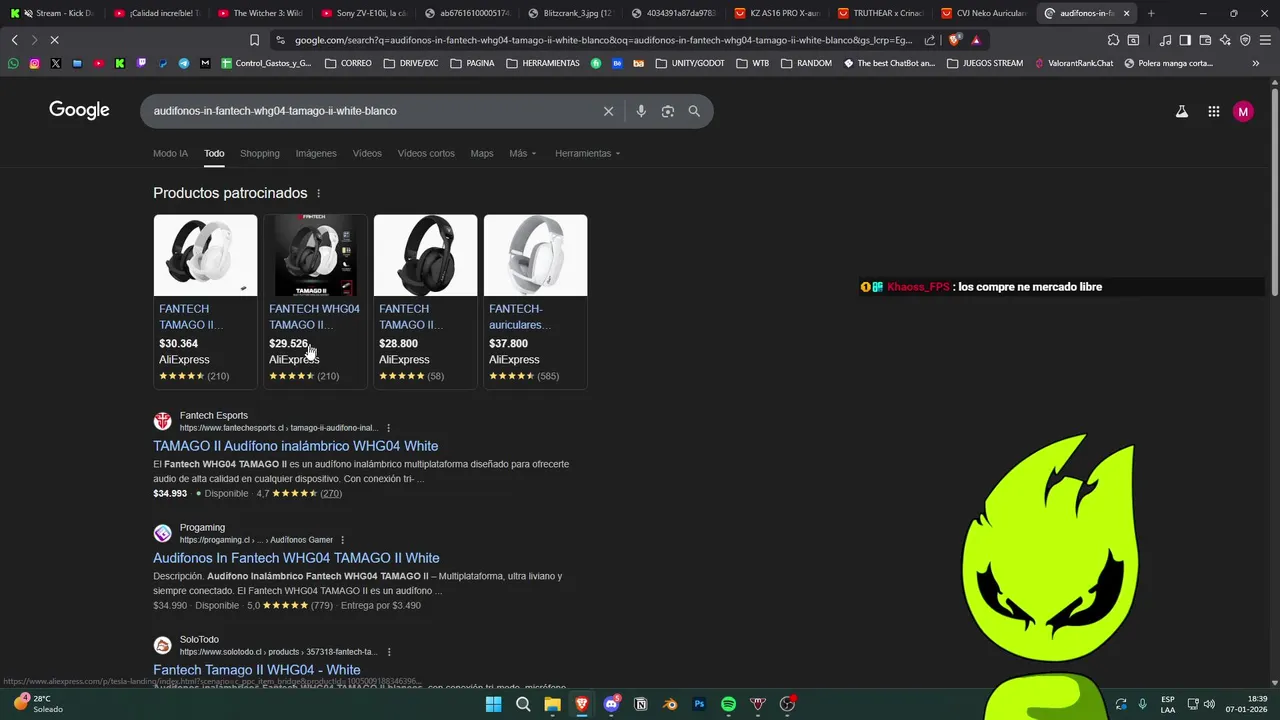
Task: Switch to Maps search tab
Action: [482, 153]
